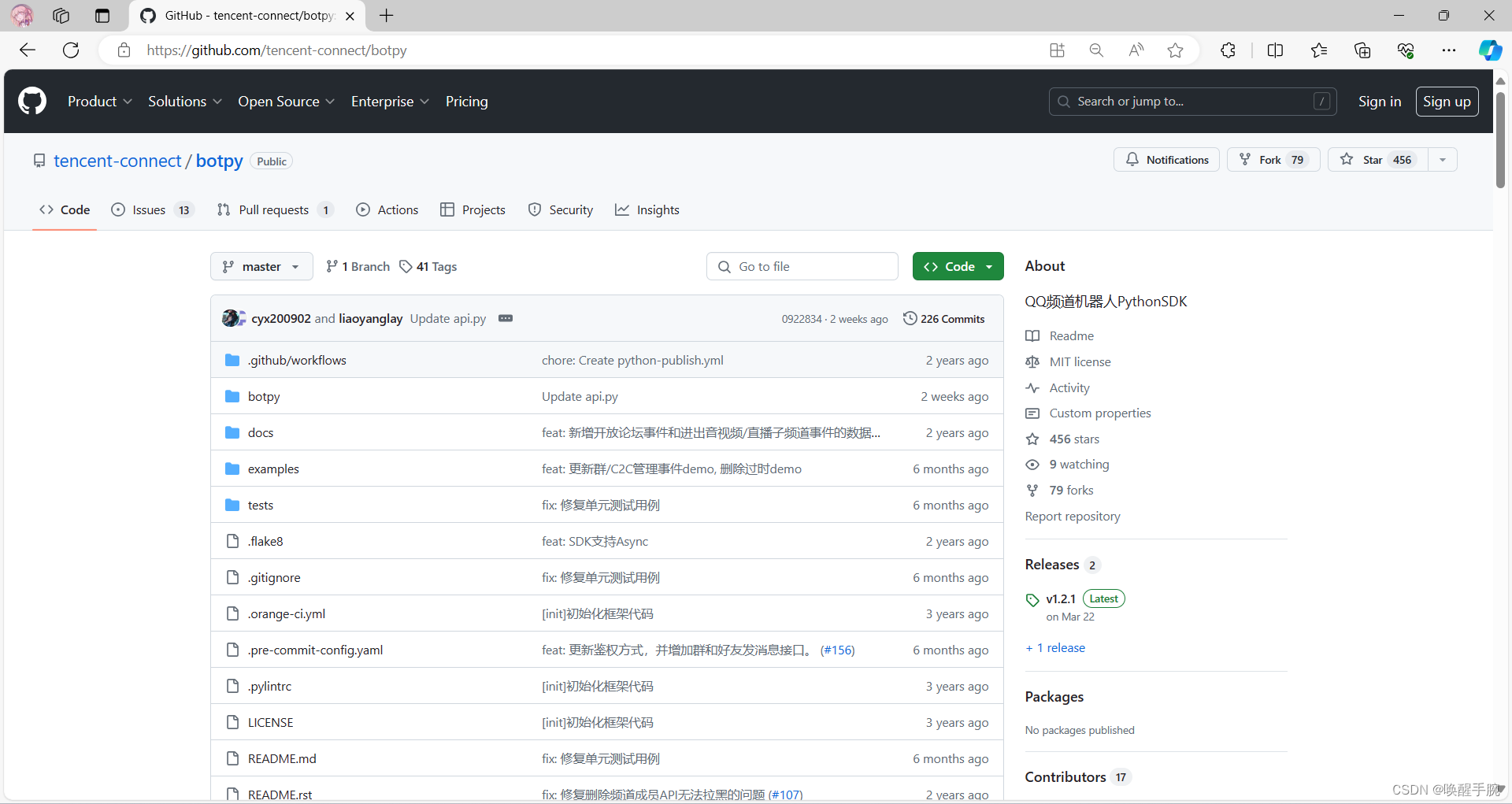Open the + 1 release link
Screen dimensions: 1512x804
coord(1055,647)
